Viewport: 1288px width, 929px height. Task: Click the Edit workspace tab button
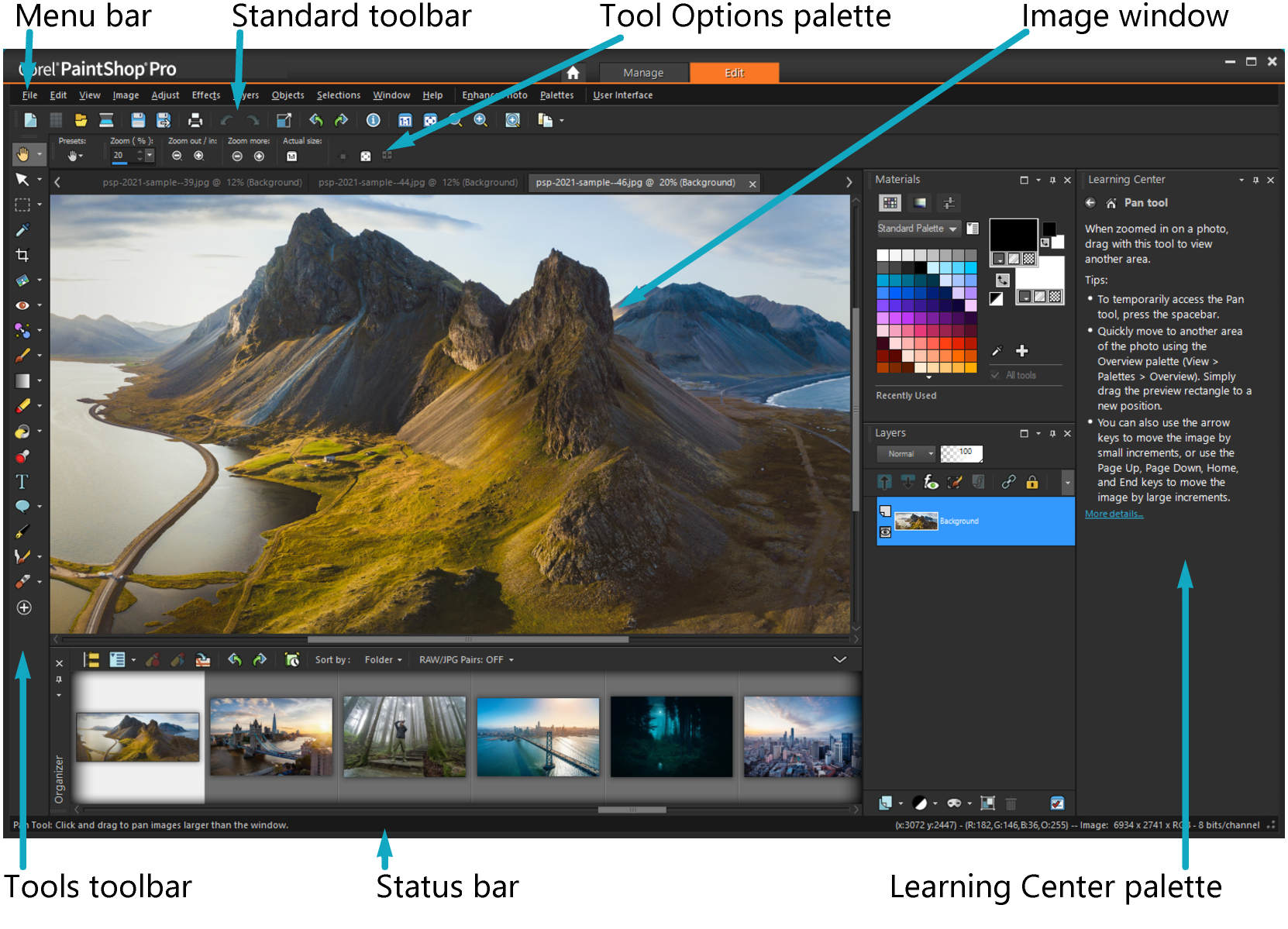point(734,73)
